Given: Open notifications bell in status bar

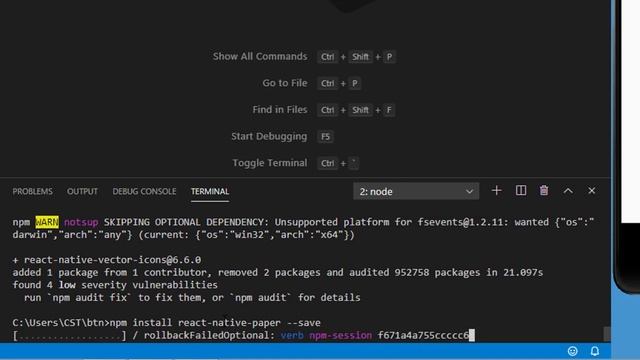Looking at the screenshot, I should [x=595, y=351].
